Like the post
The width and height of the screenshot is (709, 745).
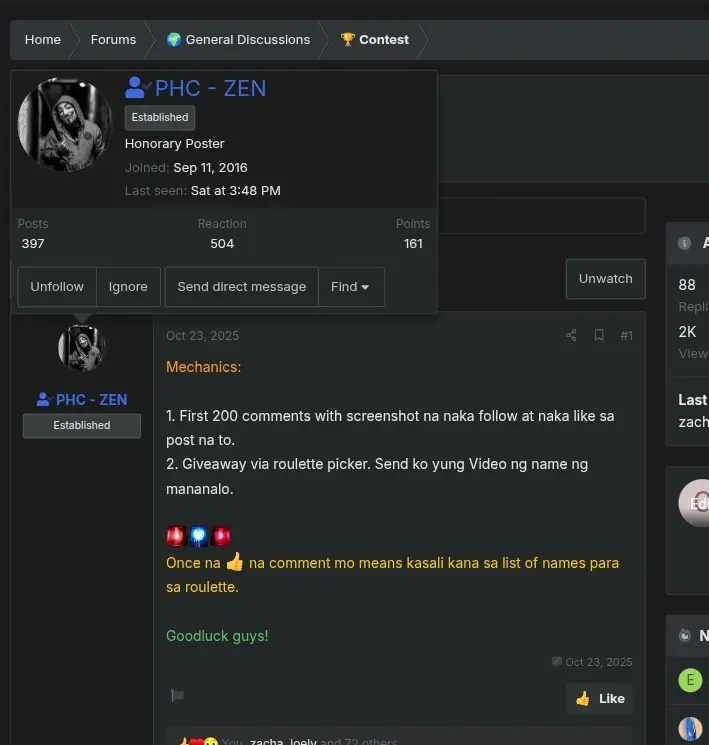599,699
